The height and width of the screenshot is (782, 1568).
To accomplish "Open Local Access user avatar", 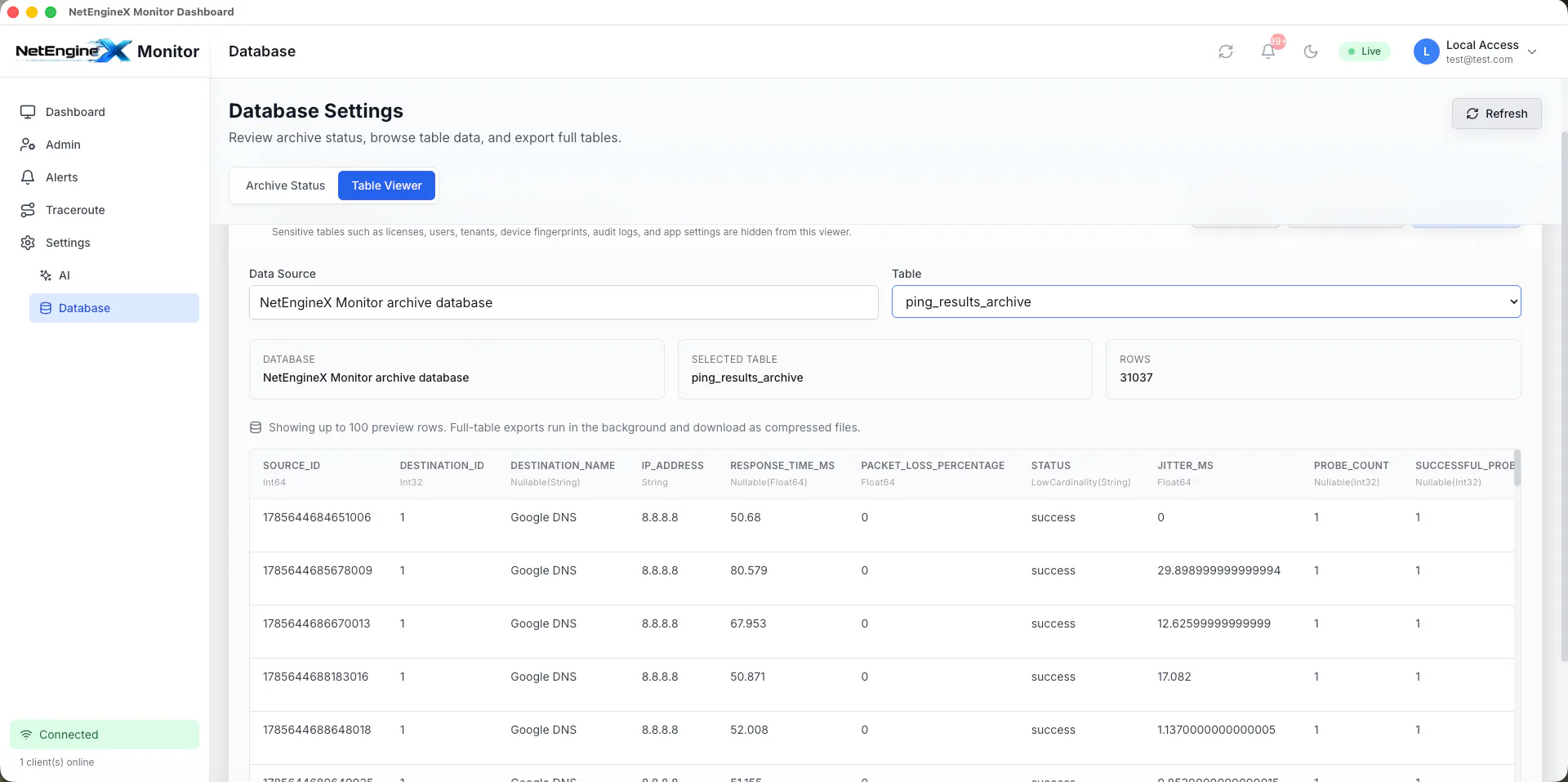I will 1426,51.
